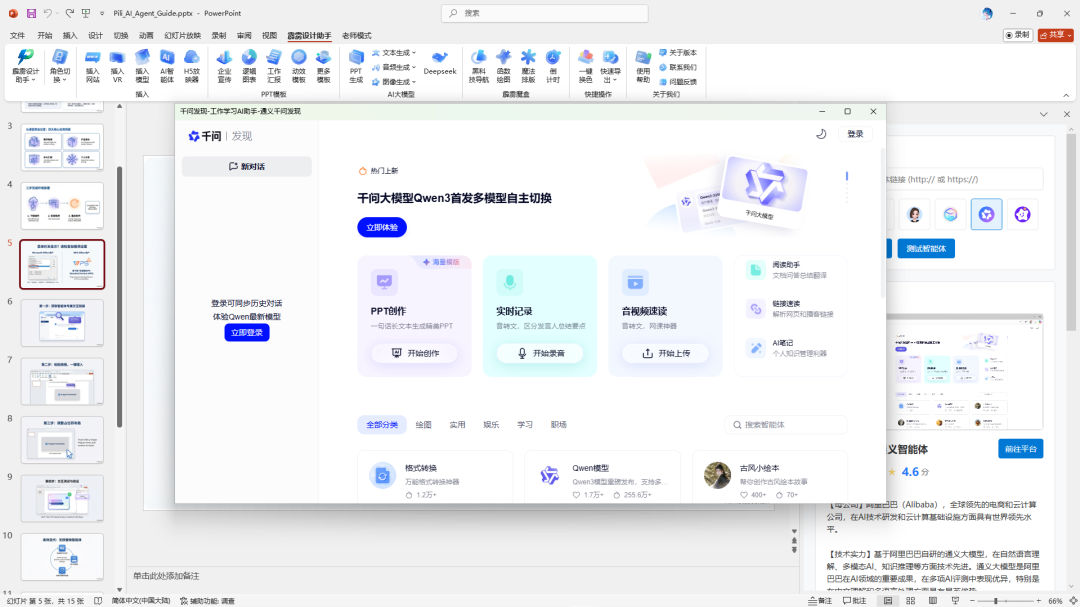Switch to the 插入 ribbon tab
Screen dimensions: 1080x607
(70, 35)
